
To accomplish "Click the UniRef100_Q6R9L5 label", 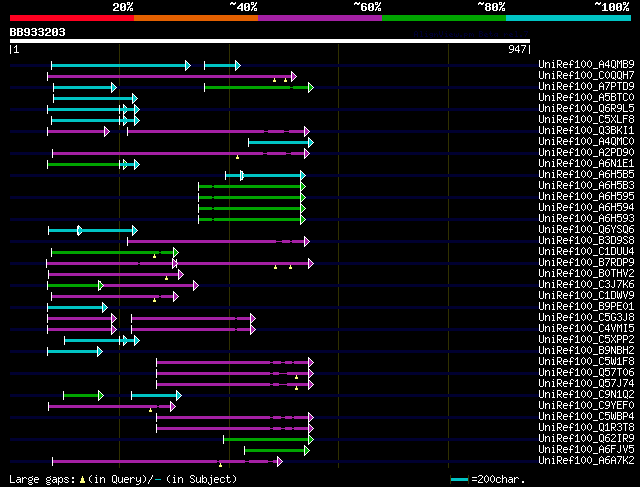I will pyautogui.click(x=586, y=108).
